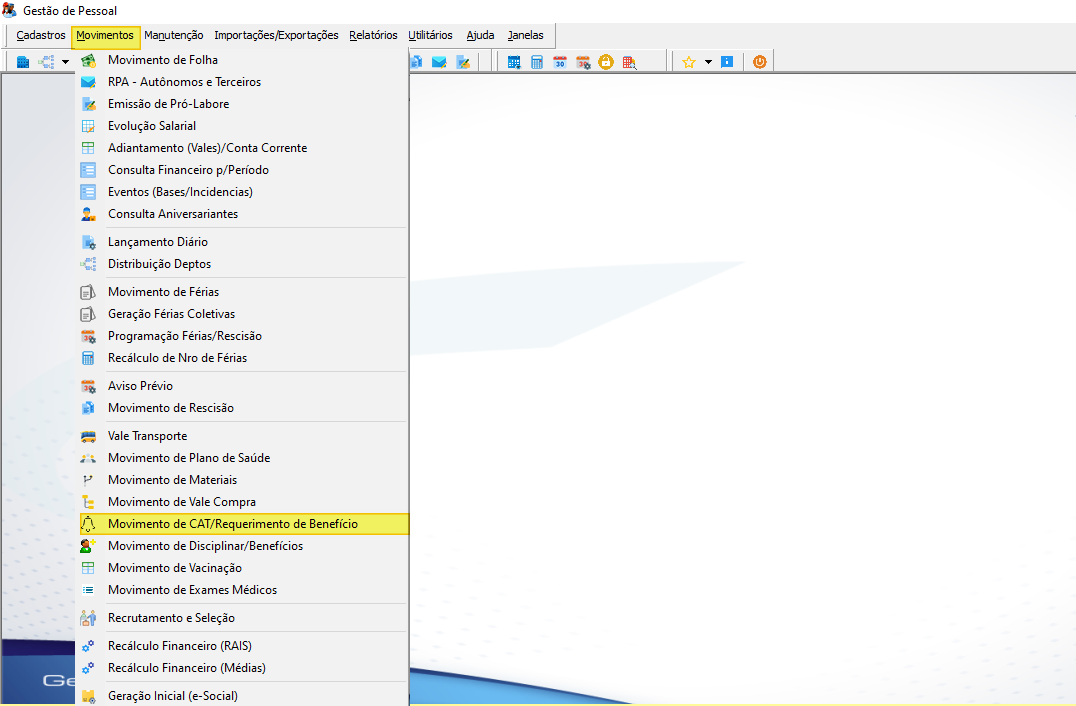Select Movimento de Rescisão
Screen dimensions: 1076x706
(x=243, y=408)
